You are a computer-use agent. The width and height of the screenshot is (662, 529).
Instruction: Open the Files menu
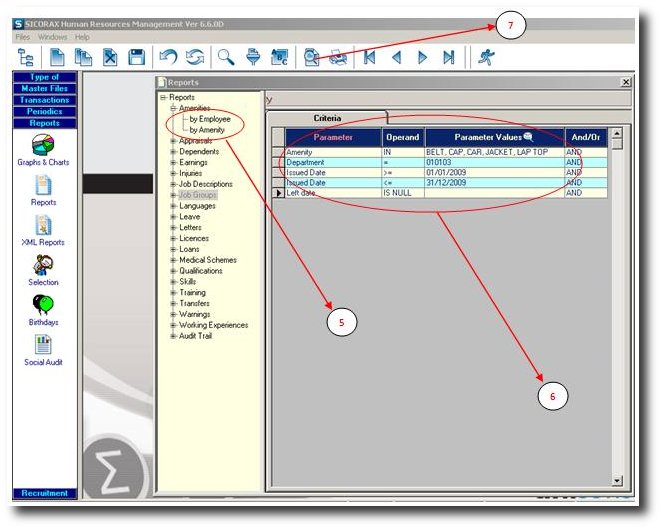pyautogui.click(x=23, y=37)
